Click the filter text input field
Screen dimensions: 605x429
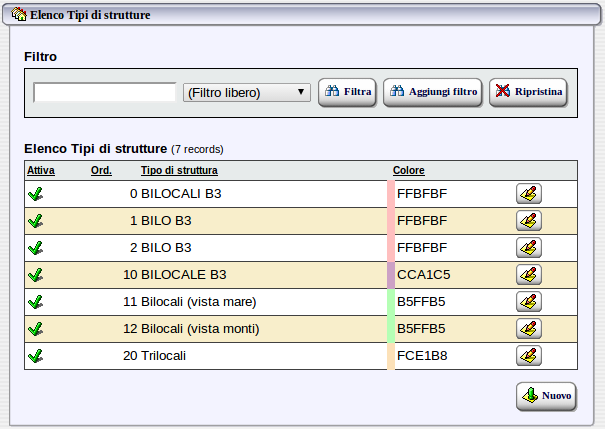point(105,93)
